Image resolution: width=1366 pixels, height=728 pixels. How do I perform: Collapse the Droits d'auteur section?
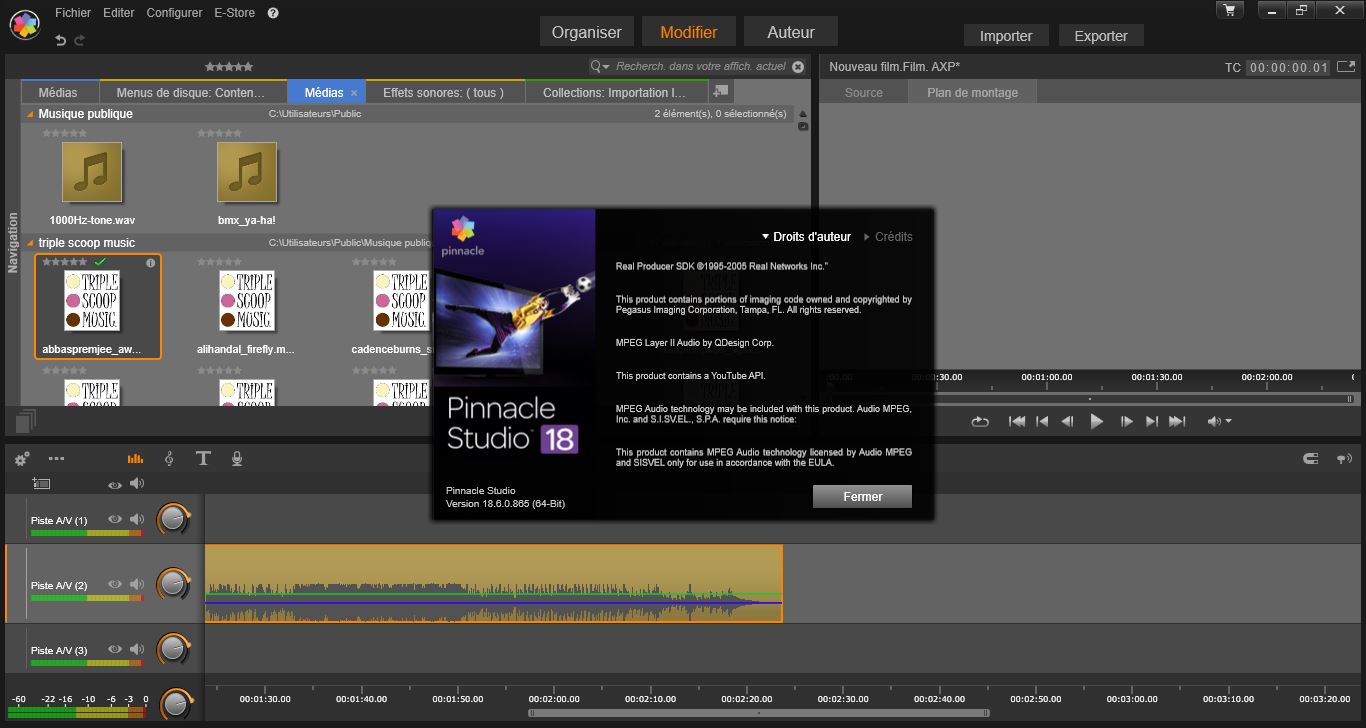806,237
